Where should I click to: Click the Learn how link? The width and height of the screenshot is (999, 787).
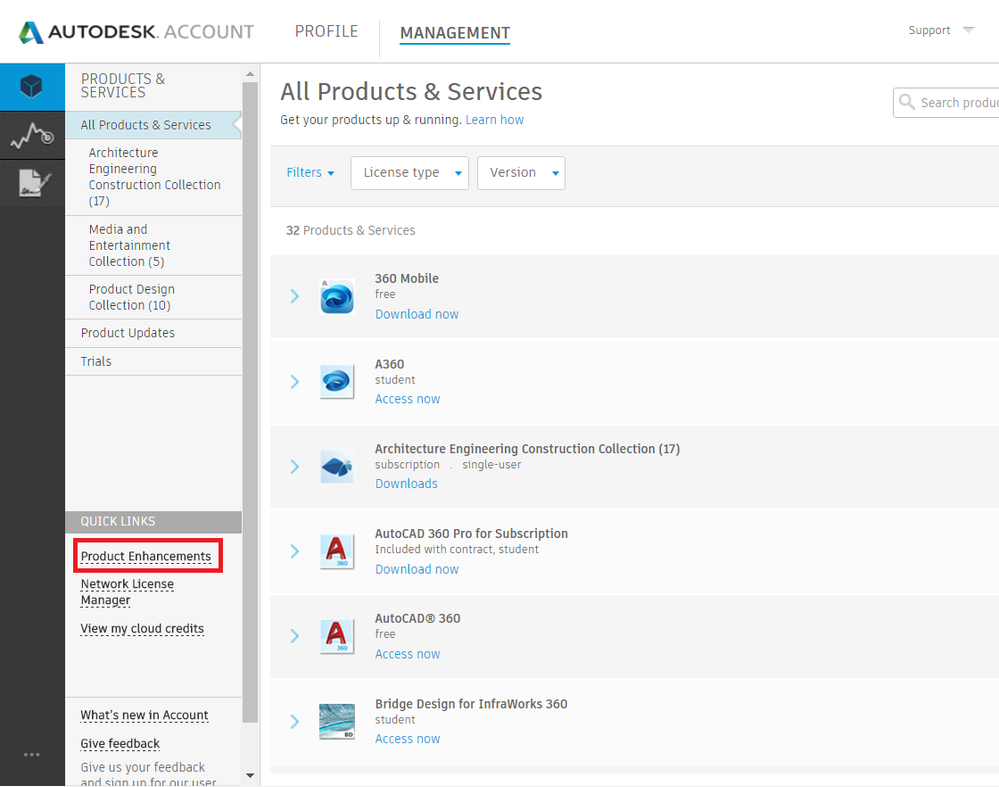click(494, 120)
